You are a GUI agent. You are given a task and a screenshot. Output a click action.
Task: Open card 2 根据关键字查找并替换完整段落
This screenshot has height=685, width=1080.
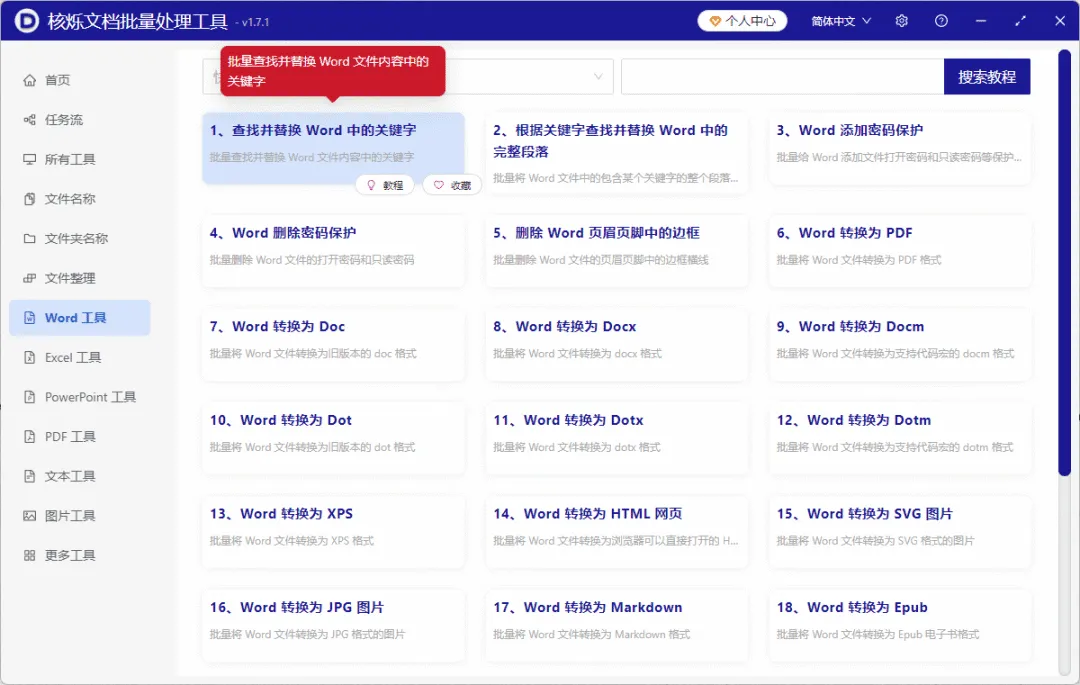(616, 154)
